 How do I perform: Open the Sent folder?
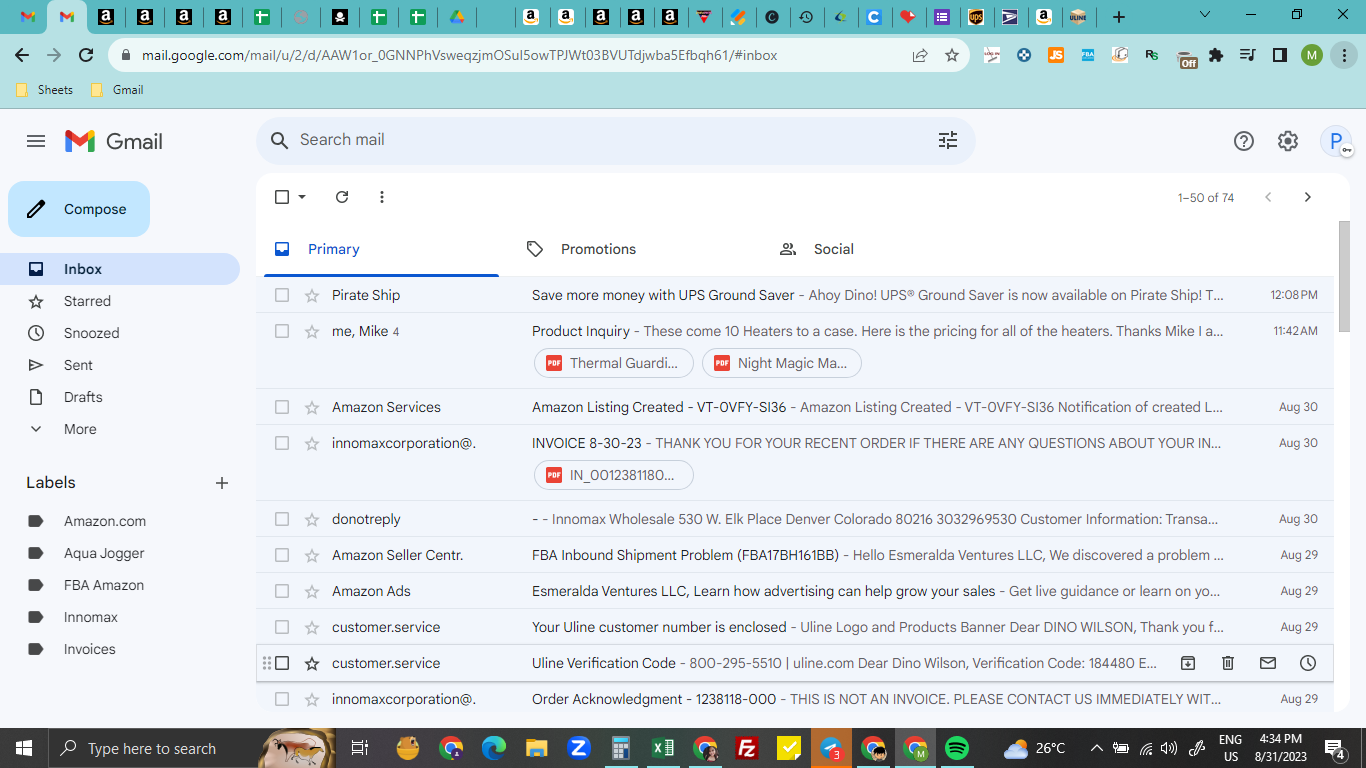[120, 365]
